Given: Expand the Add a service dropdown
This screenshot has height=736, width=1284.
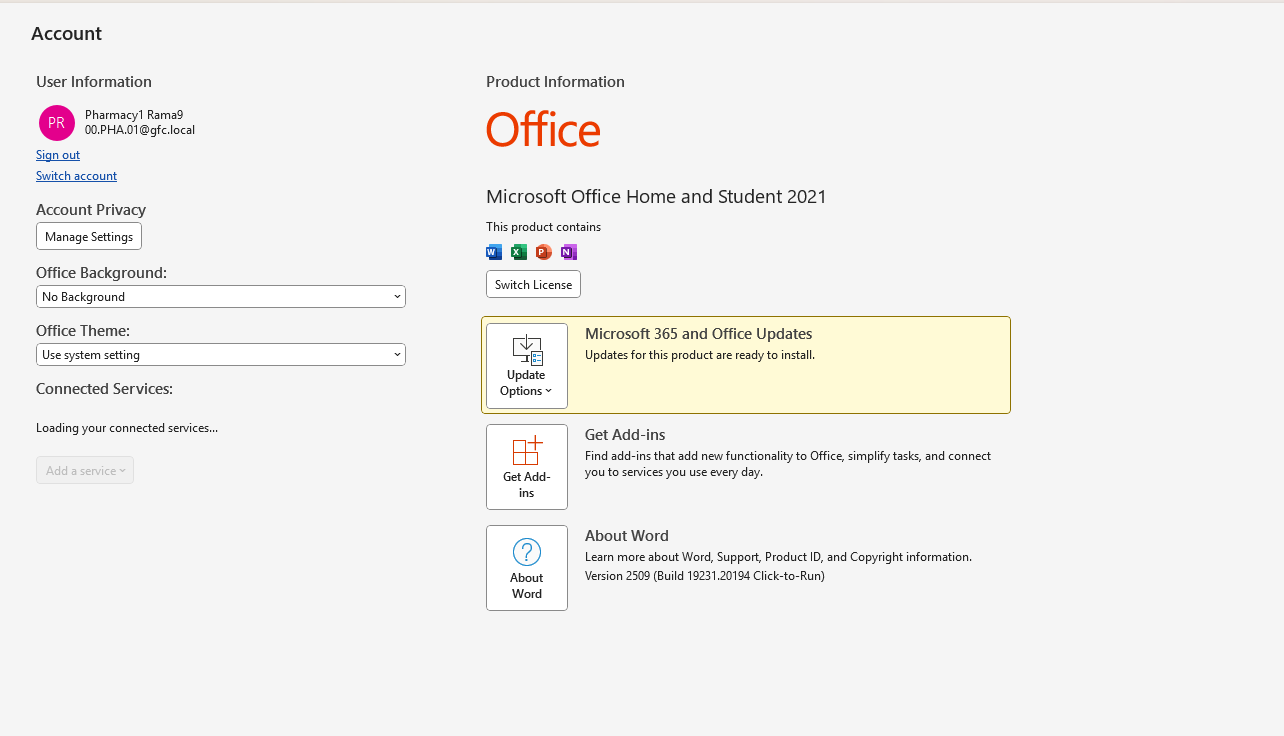Looking at the screenshot, I should pyautogui.click(x=85, y=471).
